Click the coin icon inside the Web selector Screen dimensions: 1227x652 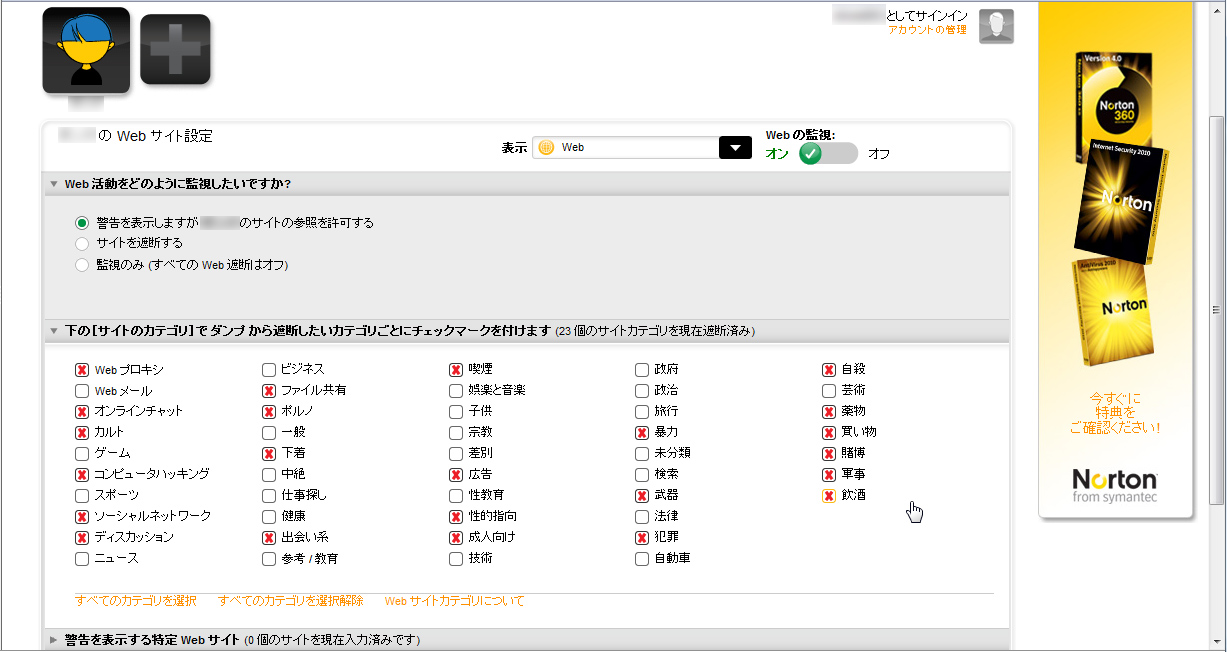(545, 147)
